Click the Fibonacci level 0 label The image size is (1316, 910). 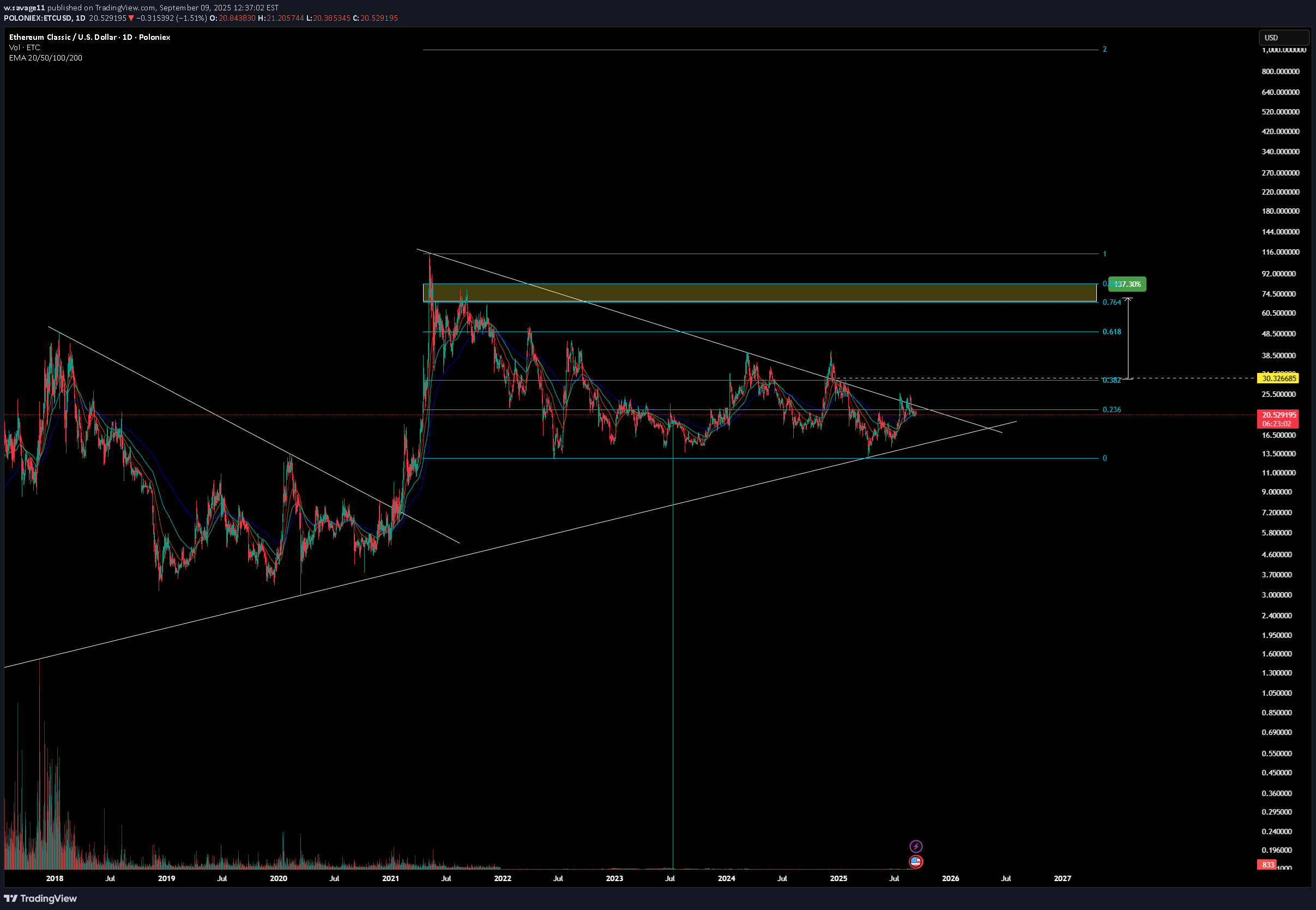click(x=1104, y=458)
